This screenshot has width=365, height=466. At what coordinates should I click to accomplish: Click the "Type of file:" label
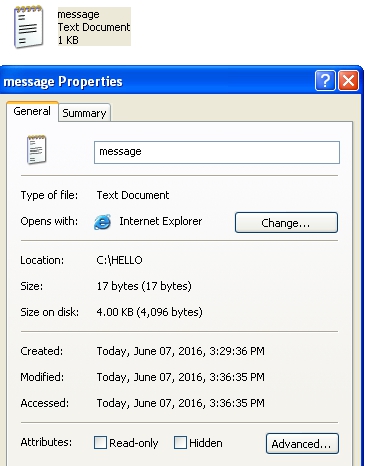point(49,195)
